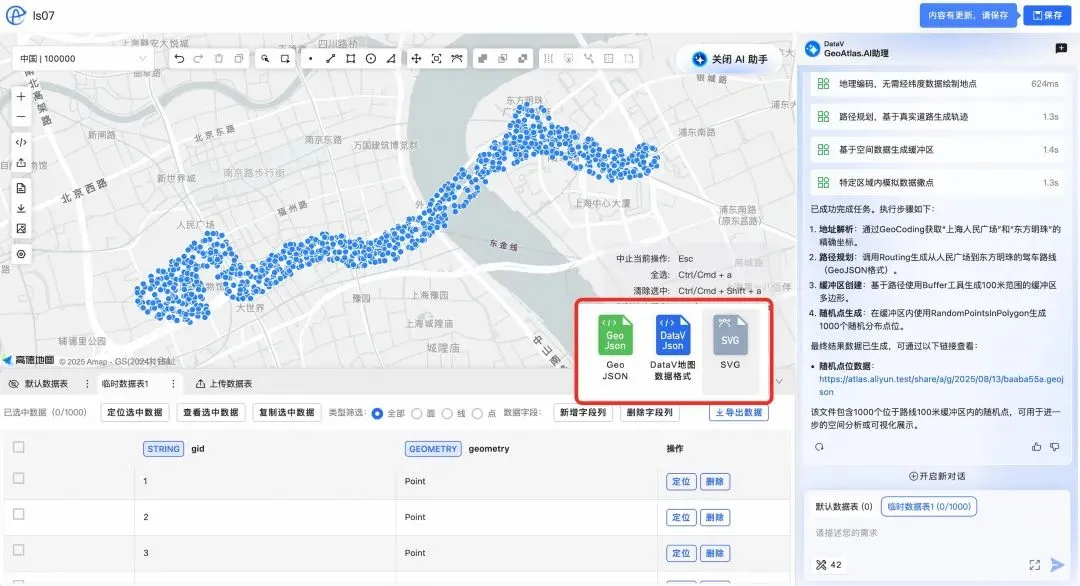Viewport: 1080px width, 586px height.
Task: Click the 关闭 AI 助手 button
Action: pos(730,59)
